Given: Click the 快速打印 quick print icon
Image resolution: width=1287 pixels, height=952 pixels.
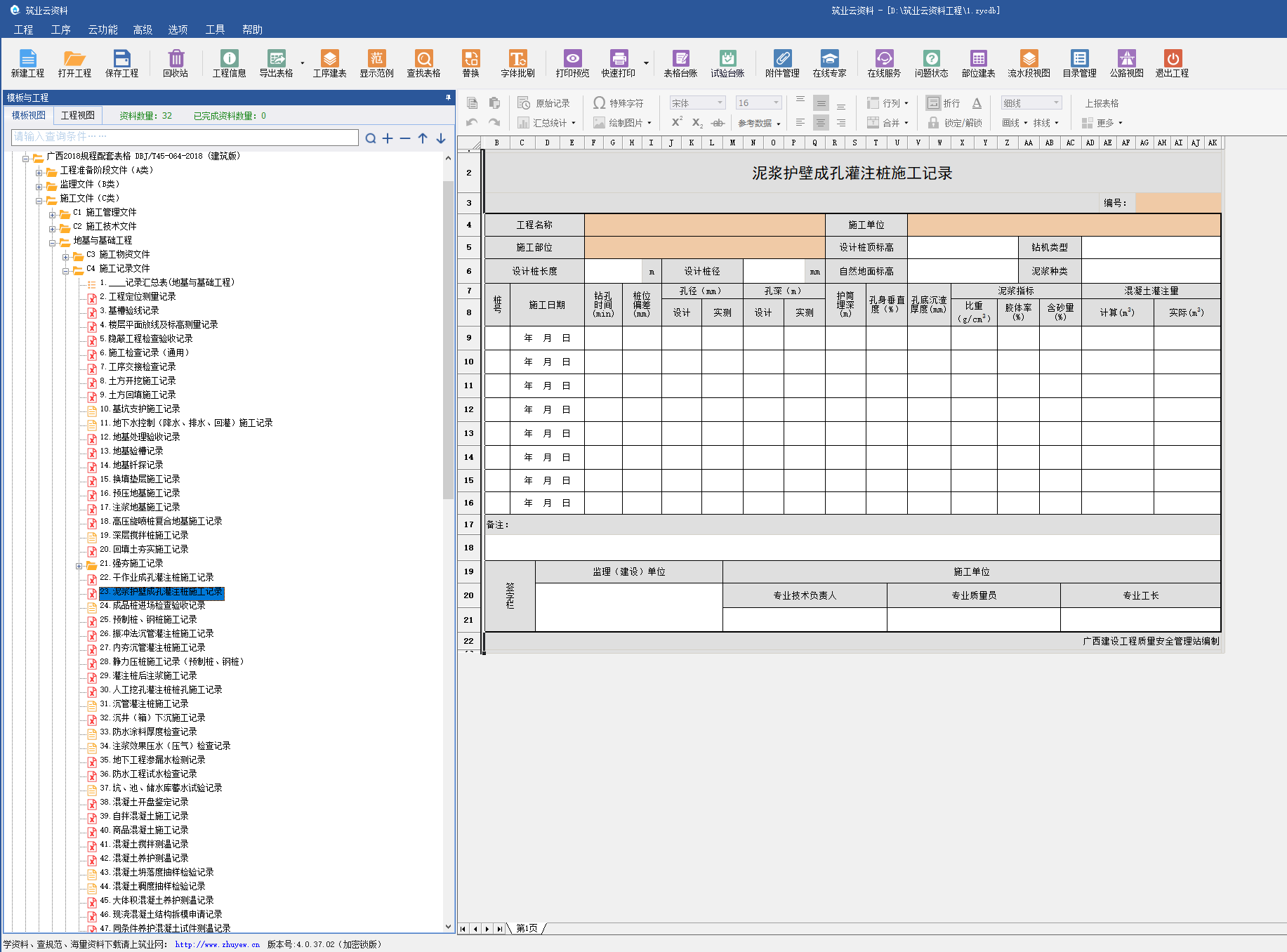Looking at the screenshot, I should 619,63.
